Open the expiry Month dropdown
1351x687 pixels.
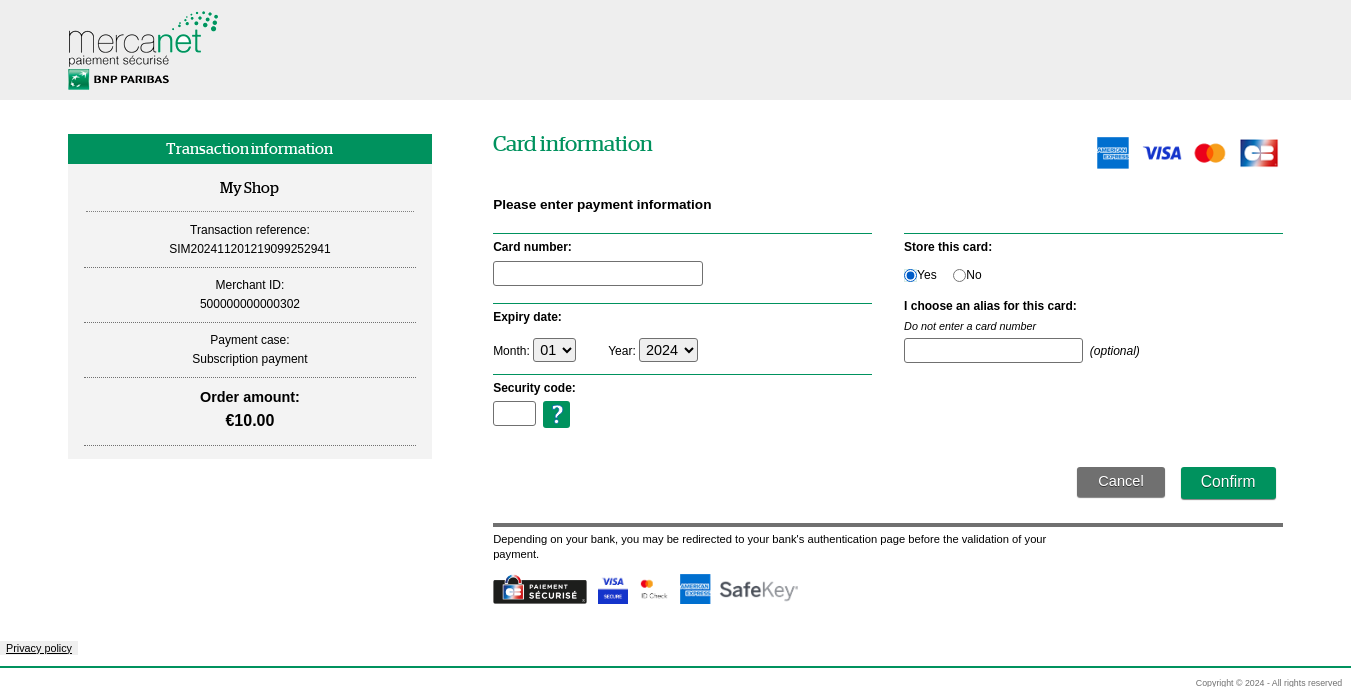(x=554, y=349)
